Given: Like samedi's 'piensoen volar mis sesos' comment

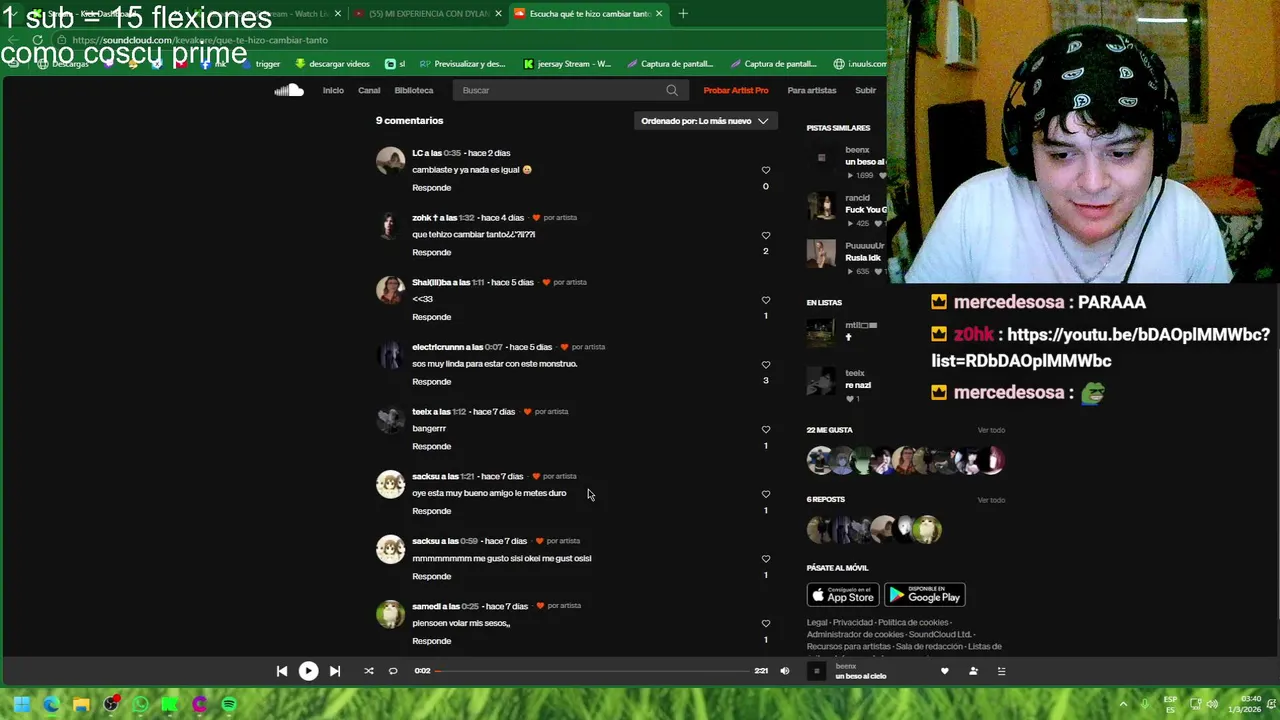Looking at the screenshot, I should [766, 623].
